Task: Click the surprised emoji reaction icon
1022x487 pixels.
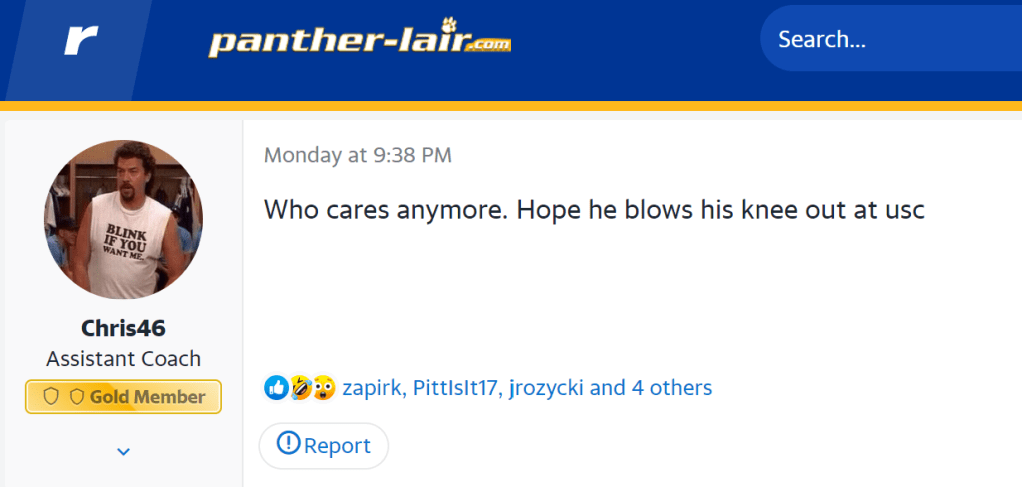Action: coord(322,387)
